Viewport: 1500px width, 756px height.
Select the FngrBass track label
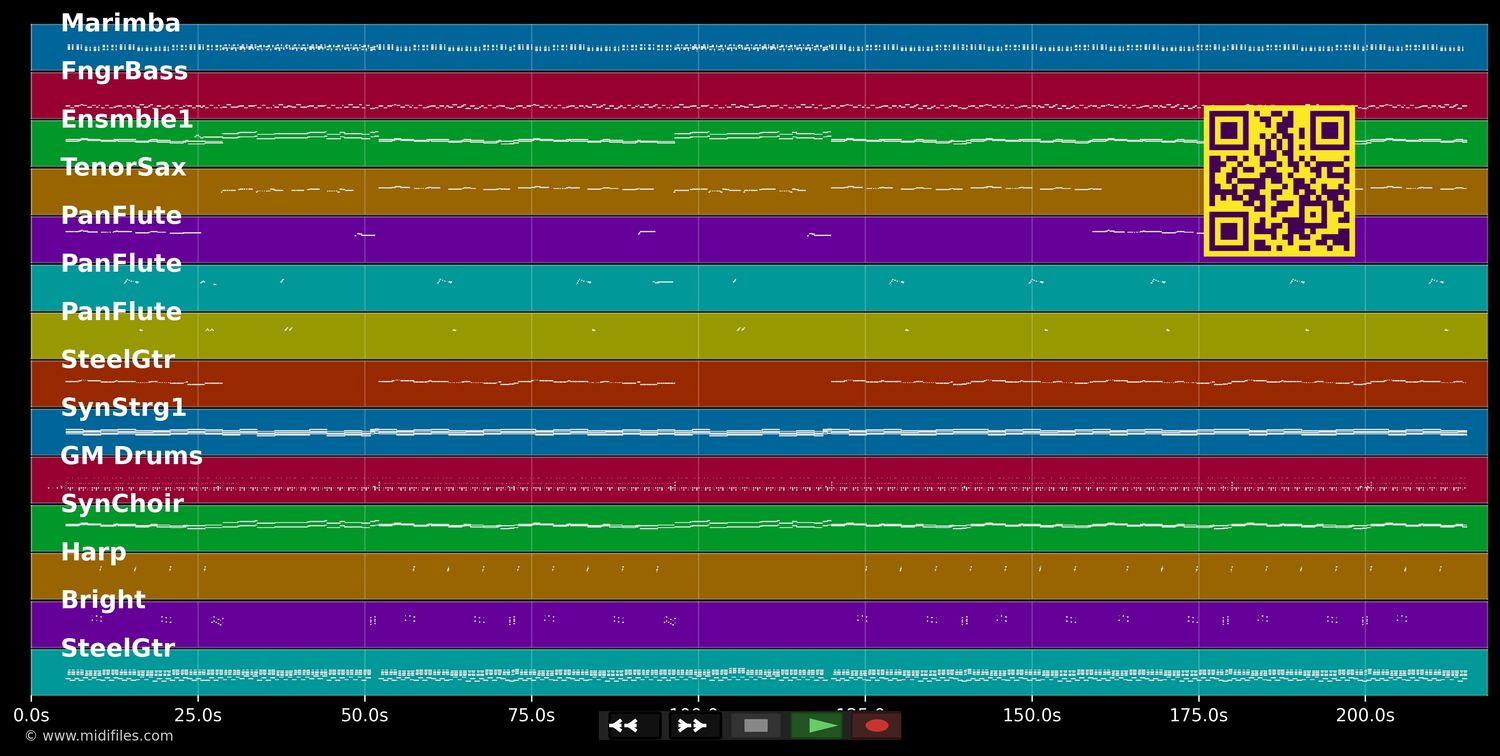click(x=124, y=72)
